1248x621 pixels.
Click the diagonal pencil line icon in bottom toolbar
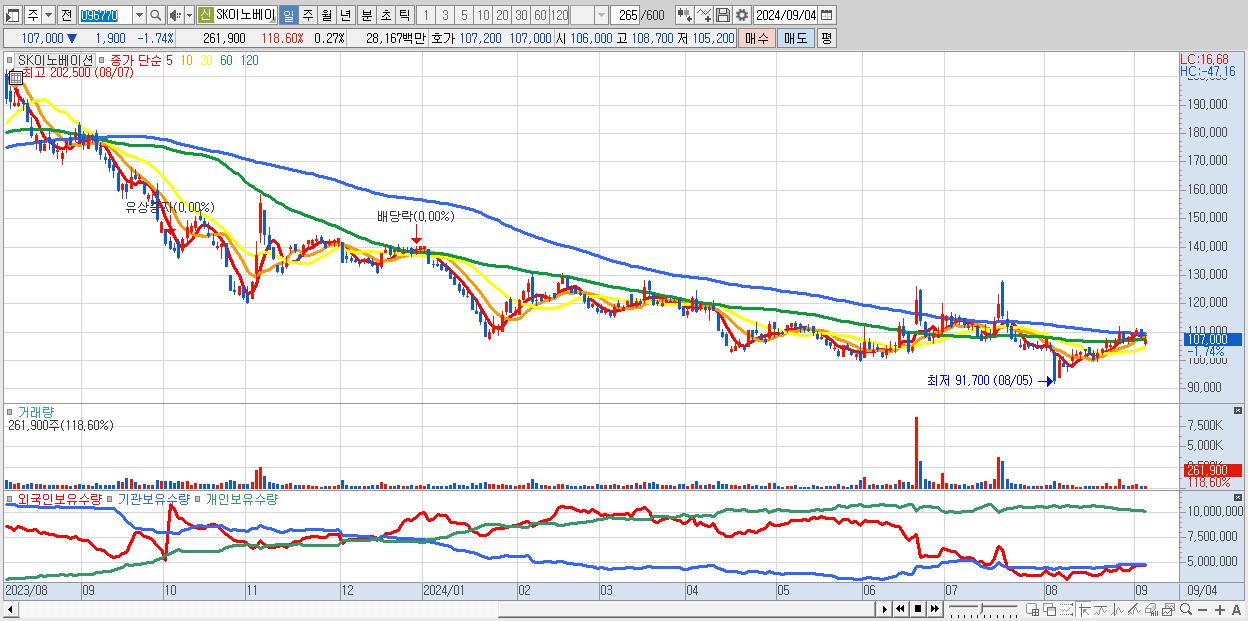1135,610
